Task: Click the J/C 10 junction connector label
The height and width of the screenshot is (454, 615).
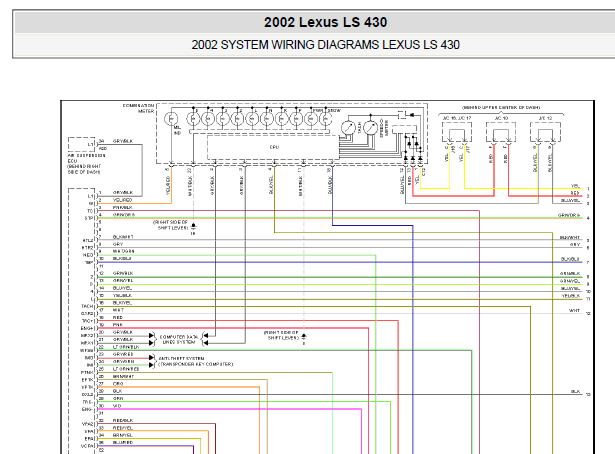Action: coord(501,118)
